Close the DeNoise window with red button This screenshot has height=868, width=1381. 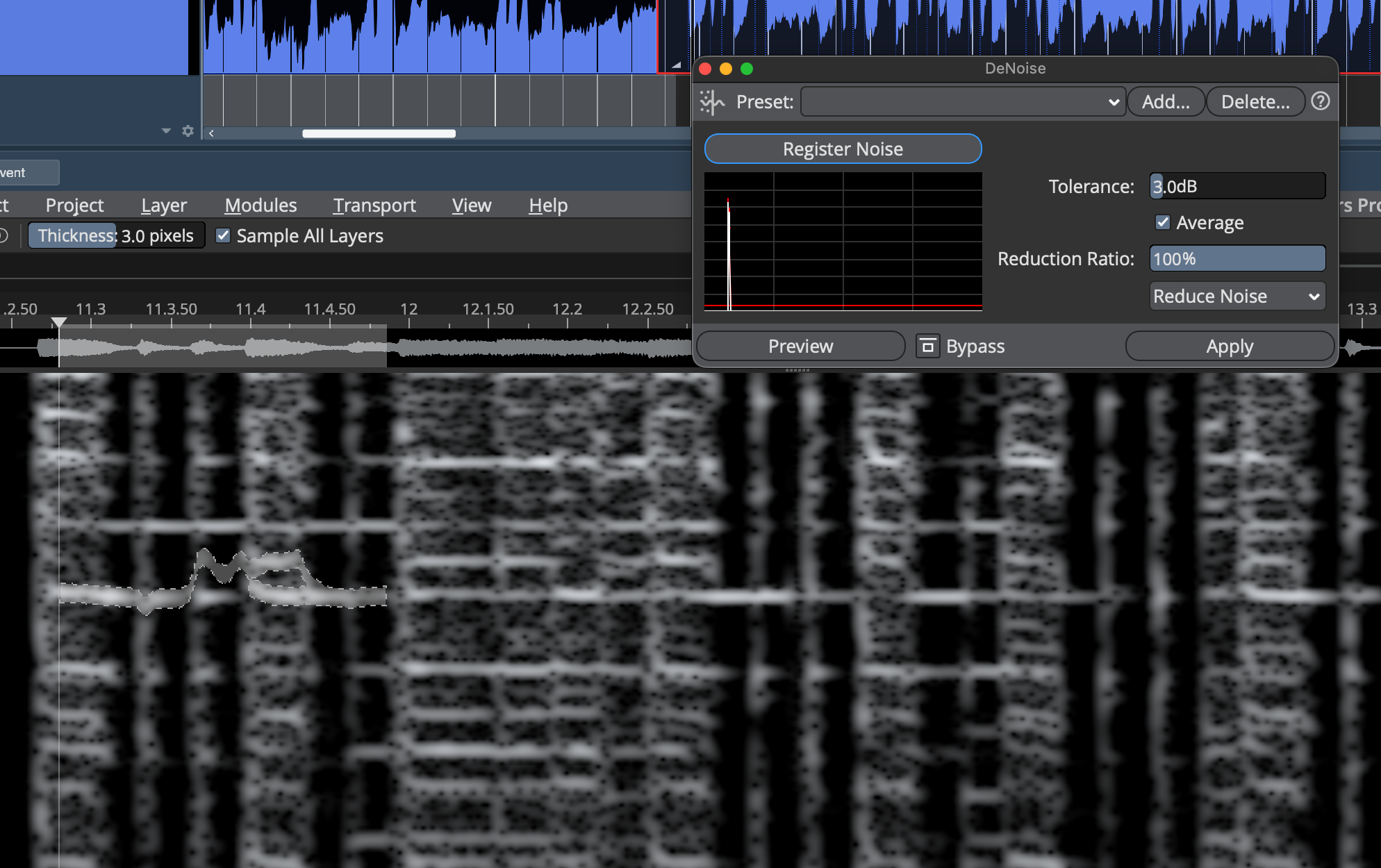click(x=705, y=69)
